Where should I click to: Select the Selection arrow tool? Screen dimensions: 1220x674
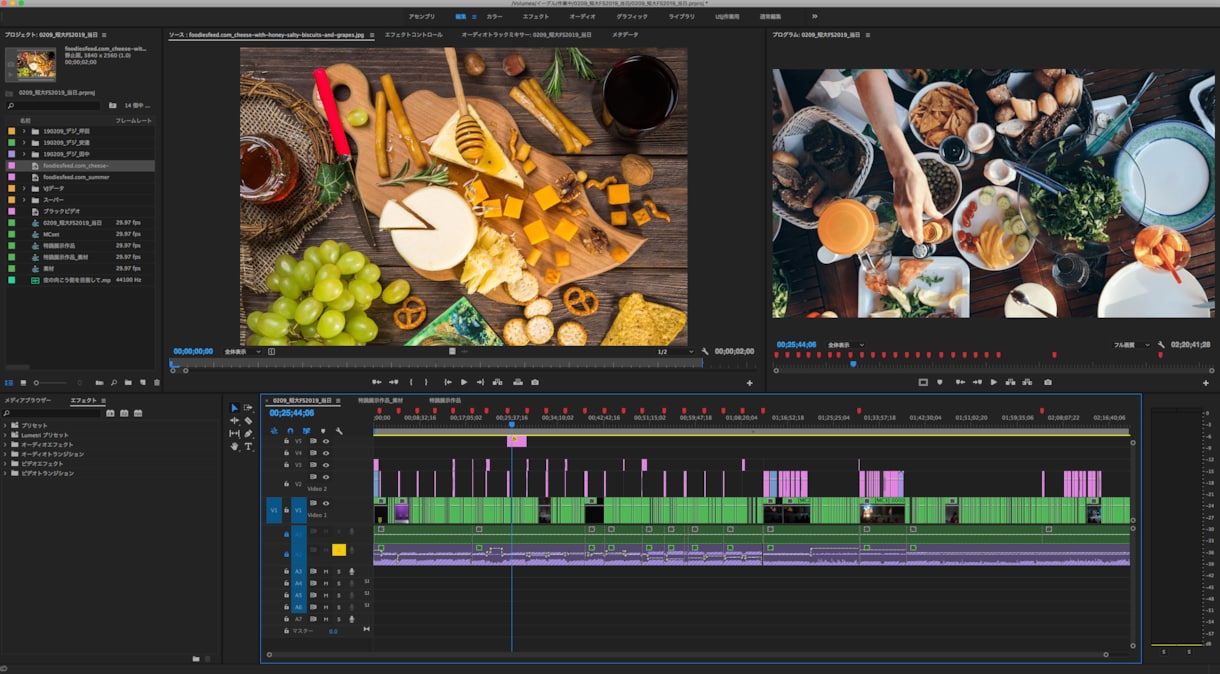[x=234, y=408]
